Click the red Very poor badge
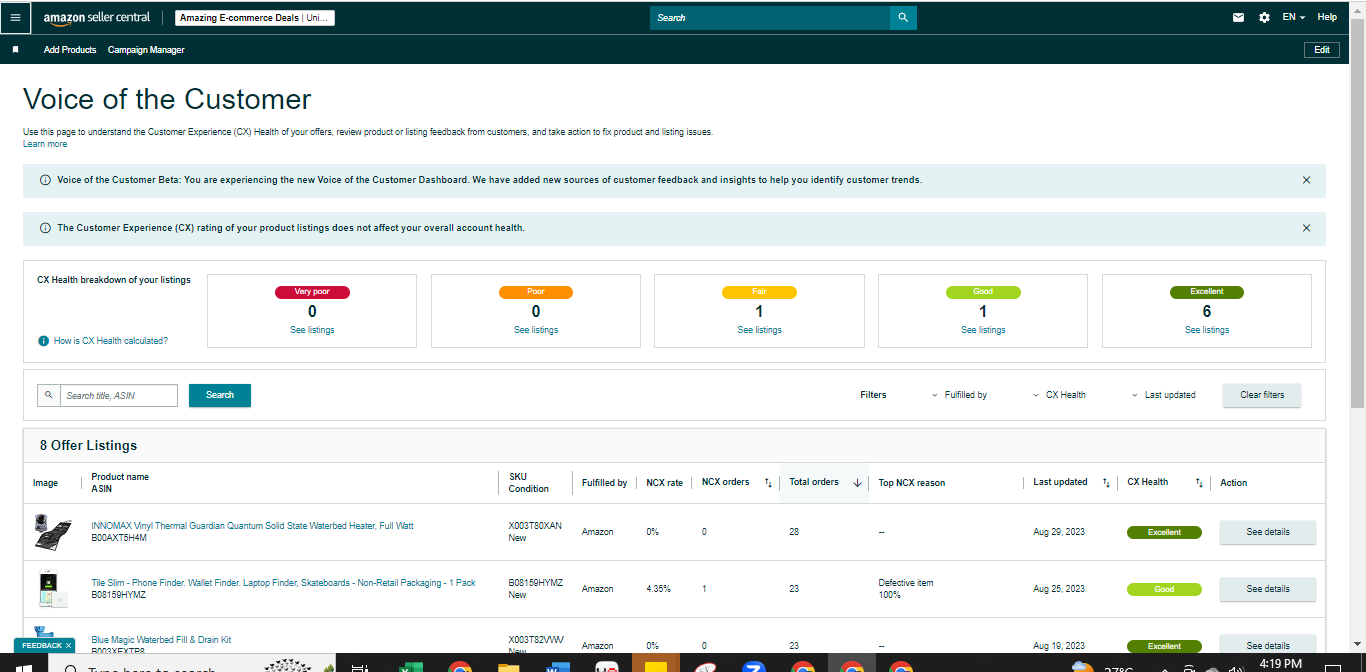The height and width of the screenshot is (672, 1366). [312, 292]
